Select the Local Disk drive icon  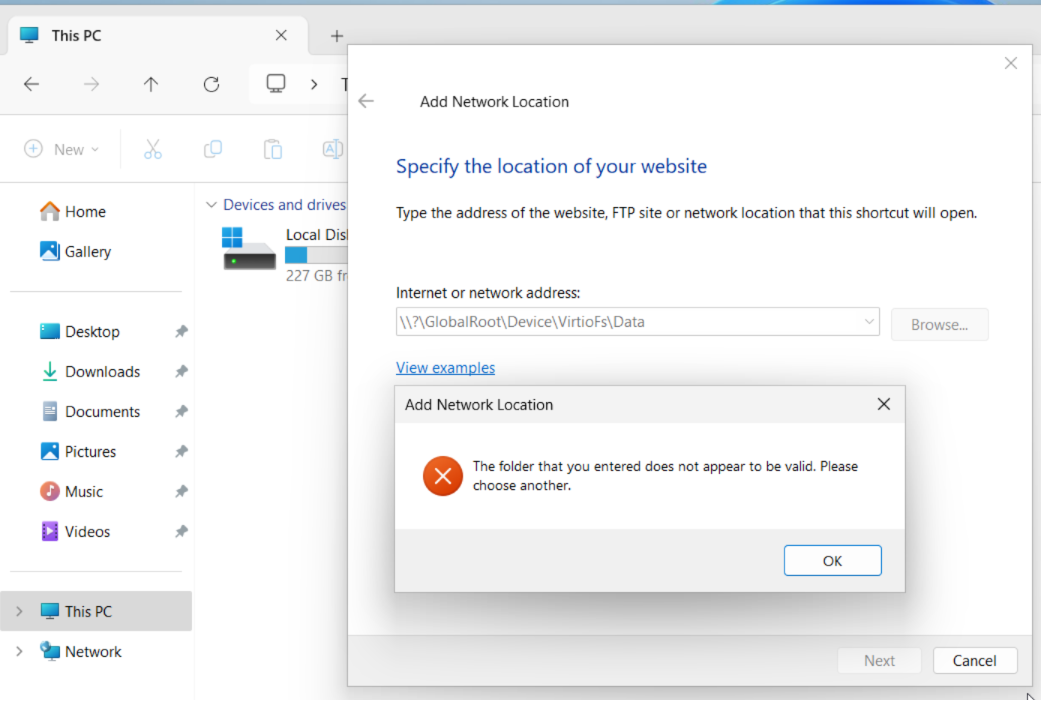(x=248, y=251)
